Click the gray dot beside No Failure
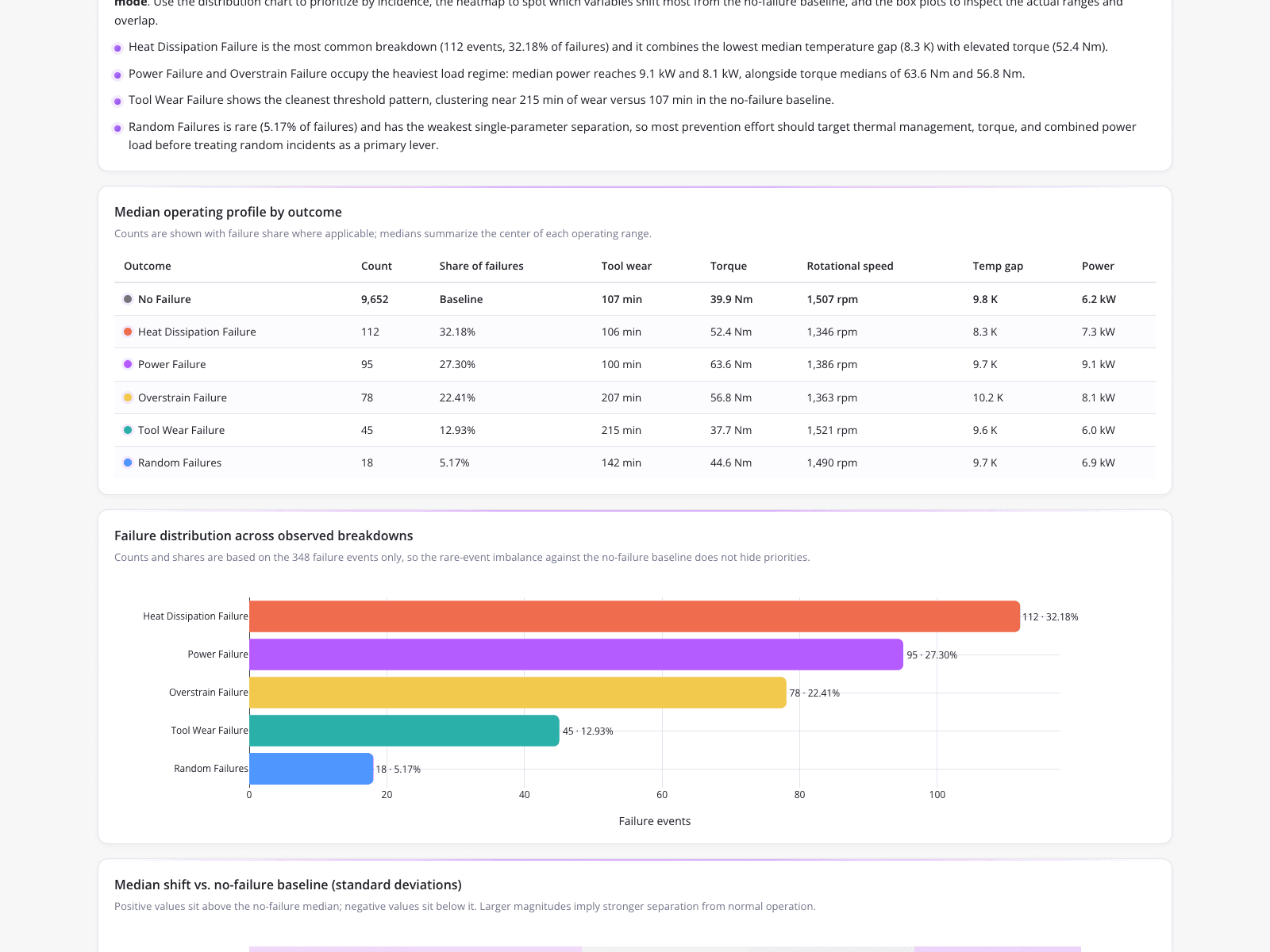The height and width of the screenshot is (952, 1270). 128,299
